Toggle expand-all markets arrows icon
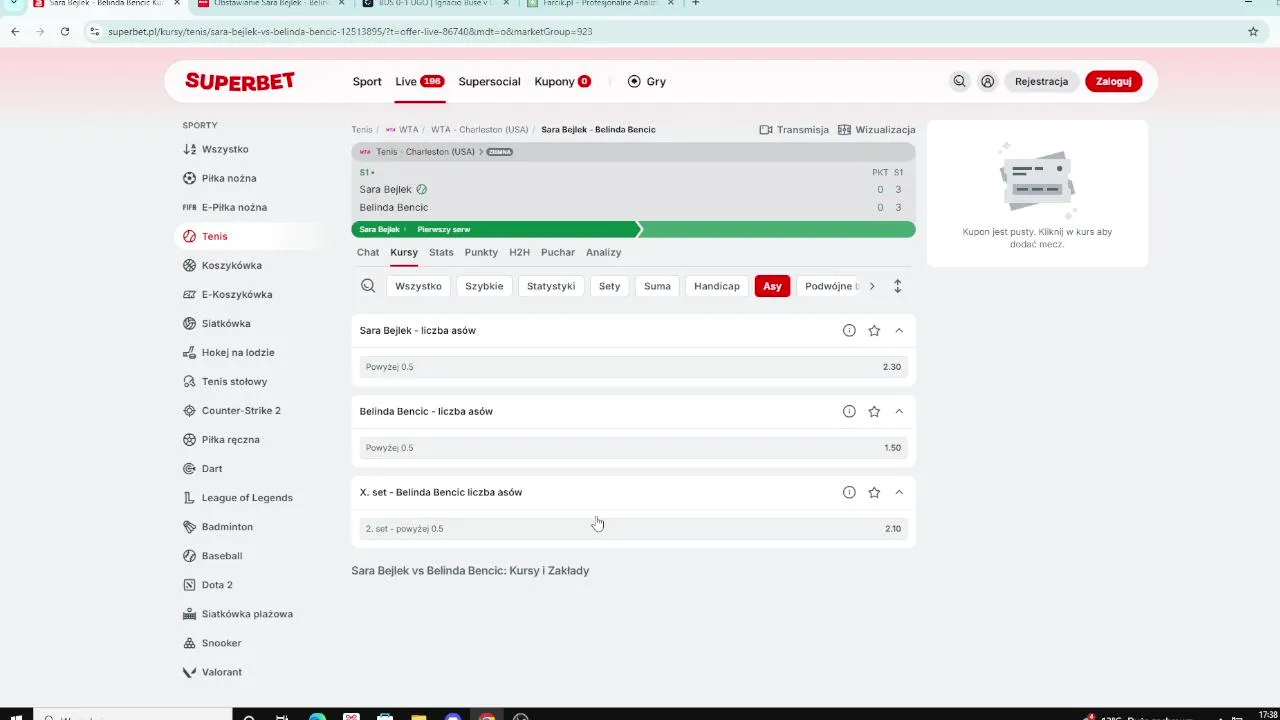Viewport: 1280px width, 720px height. click(x=897, y=286)
